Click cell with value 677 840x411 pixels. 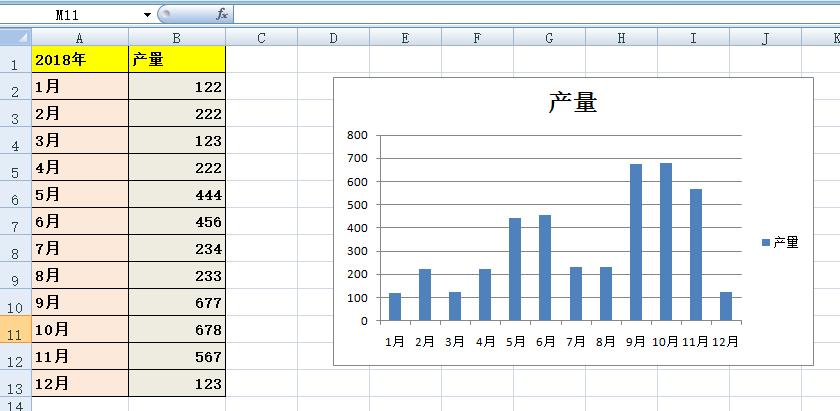177,302
